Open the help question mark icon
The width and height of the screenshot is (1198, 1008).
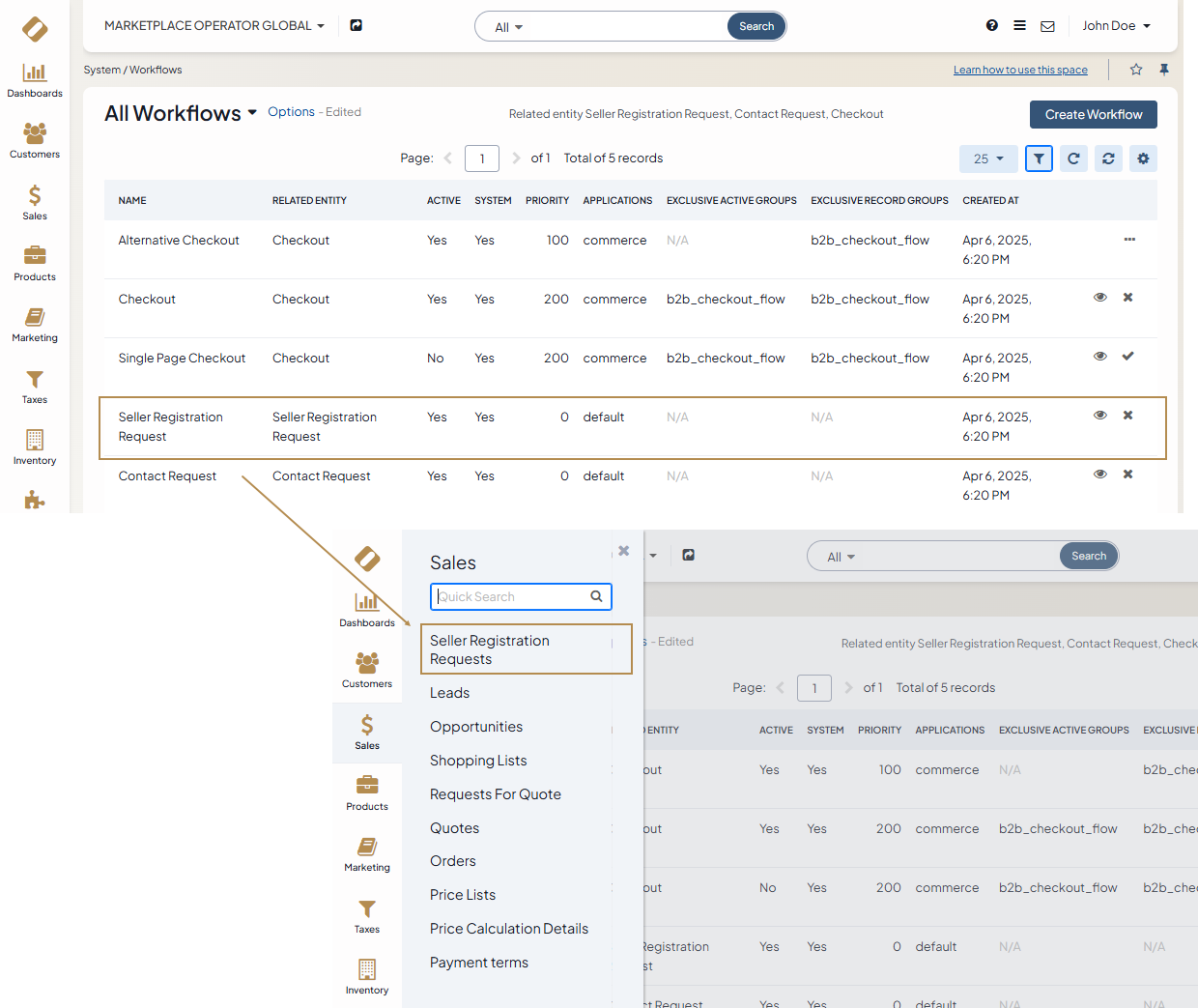[991, 26]
